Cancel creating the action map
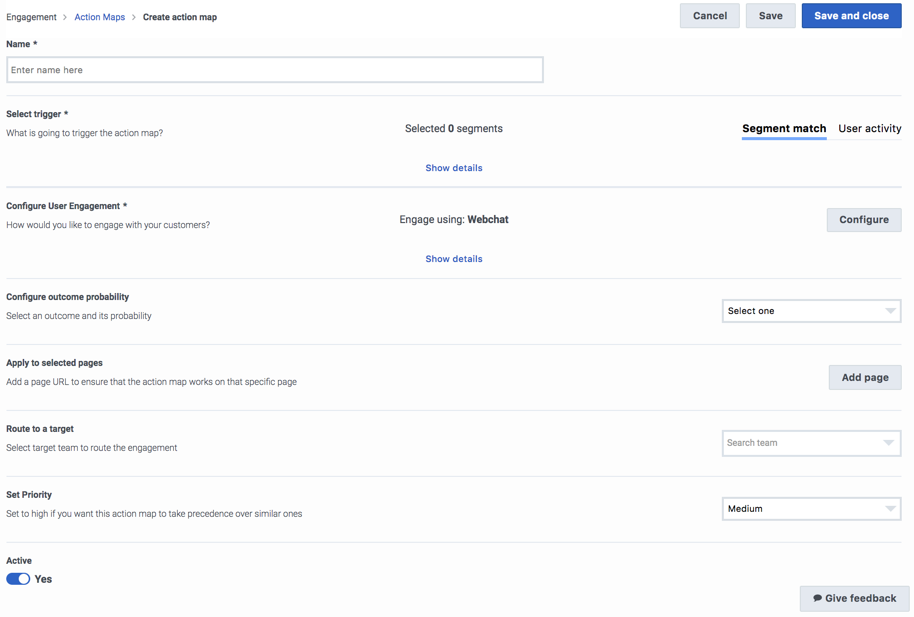 coord(709,16)
